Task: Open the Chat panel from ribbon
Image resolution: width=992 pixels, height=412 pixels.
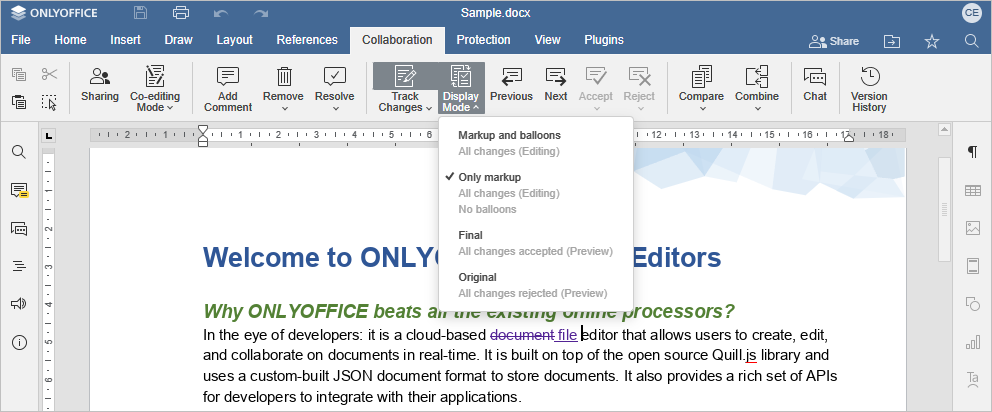Action: [x=815, y=84]
